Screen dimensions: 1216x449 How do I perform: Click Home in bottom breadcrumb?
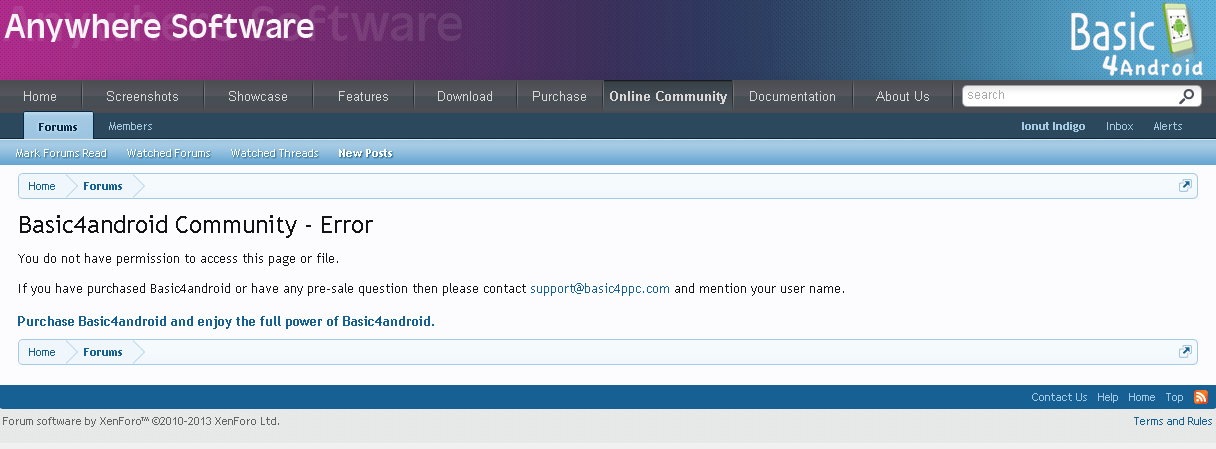click(42, 352)
